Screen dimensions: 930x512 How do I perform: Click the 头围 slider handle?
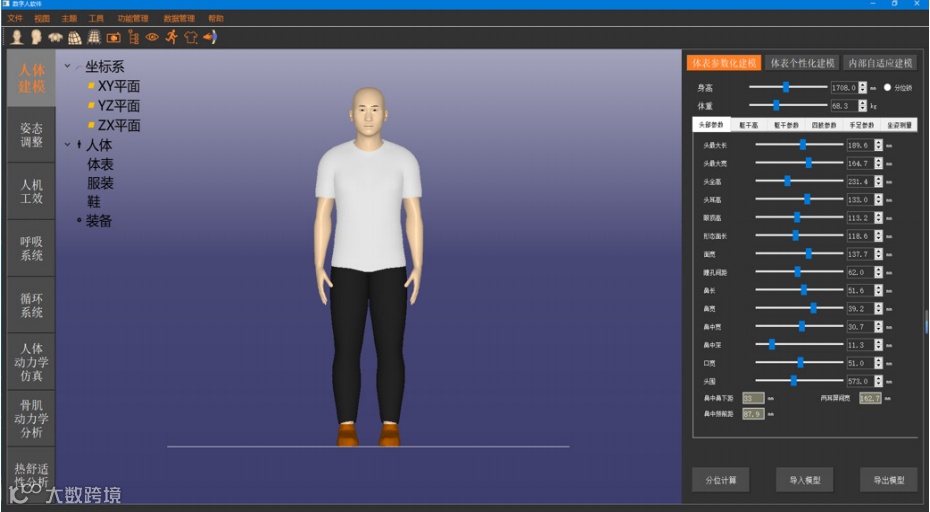(794, 381)
